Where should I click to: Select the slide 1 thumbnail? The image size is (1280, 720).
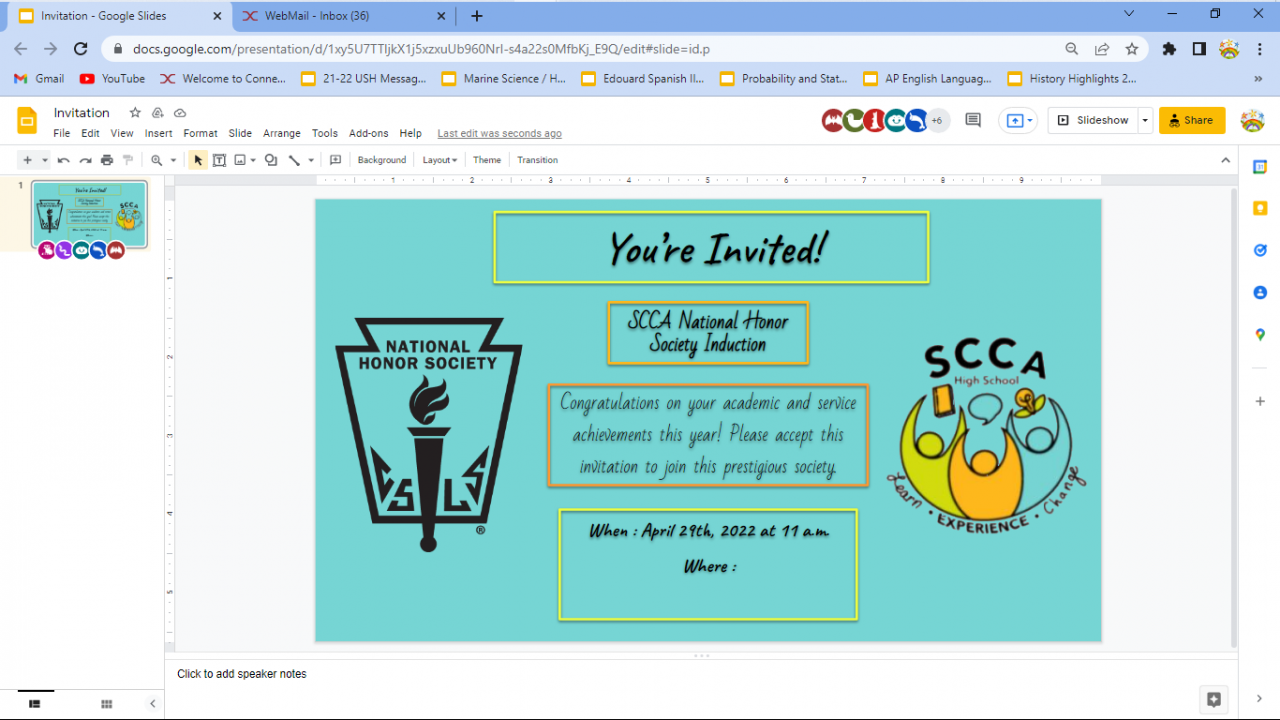coord(89,214)
